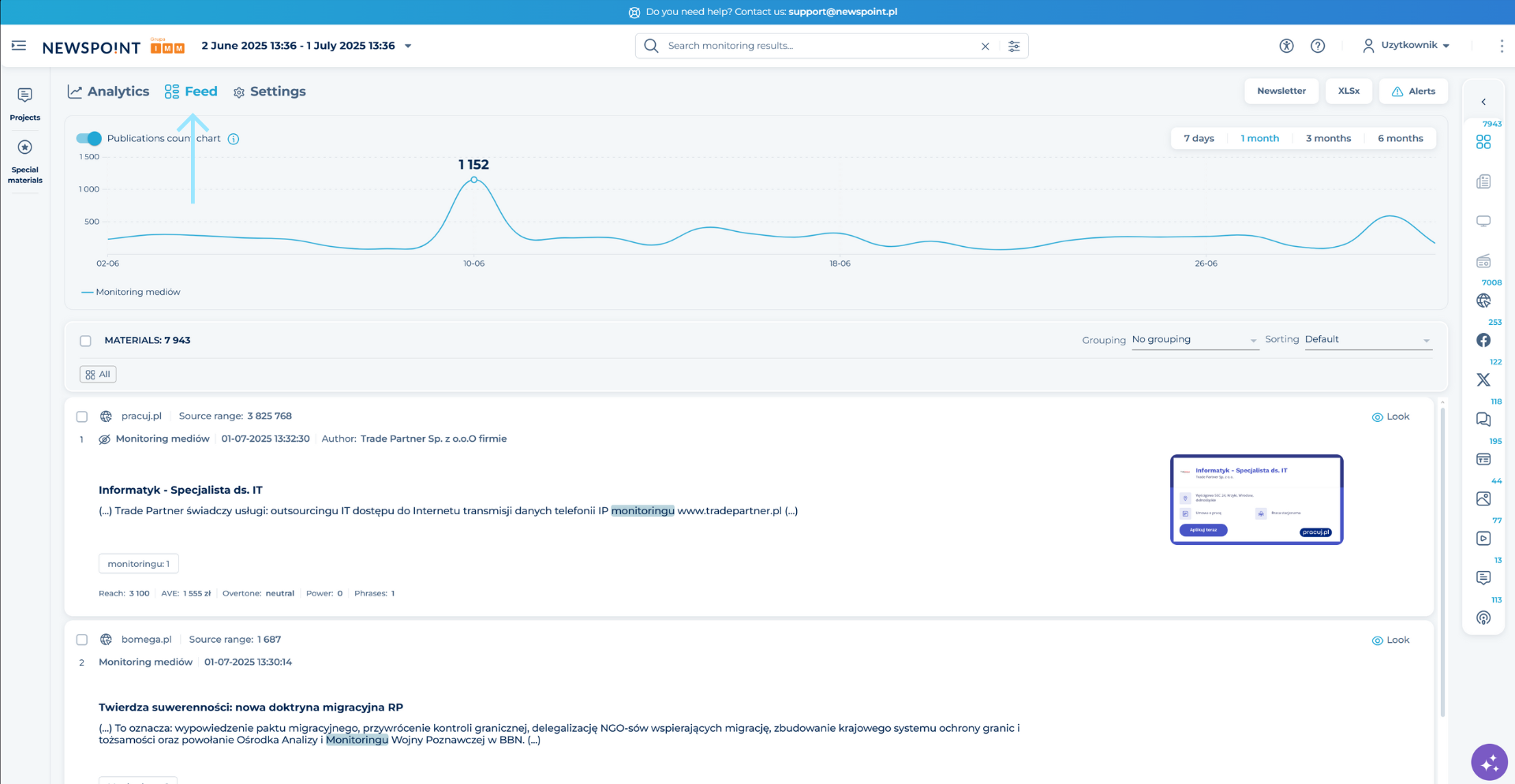
Task: Filter results by X (Twitter) icon
Action: [x=1483, y=379]
